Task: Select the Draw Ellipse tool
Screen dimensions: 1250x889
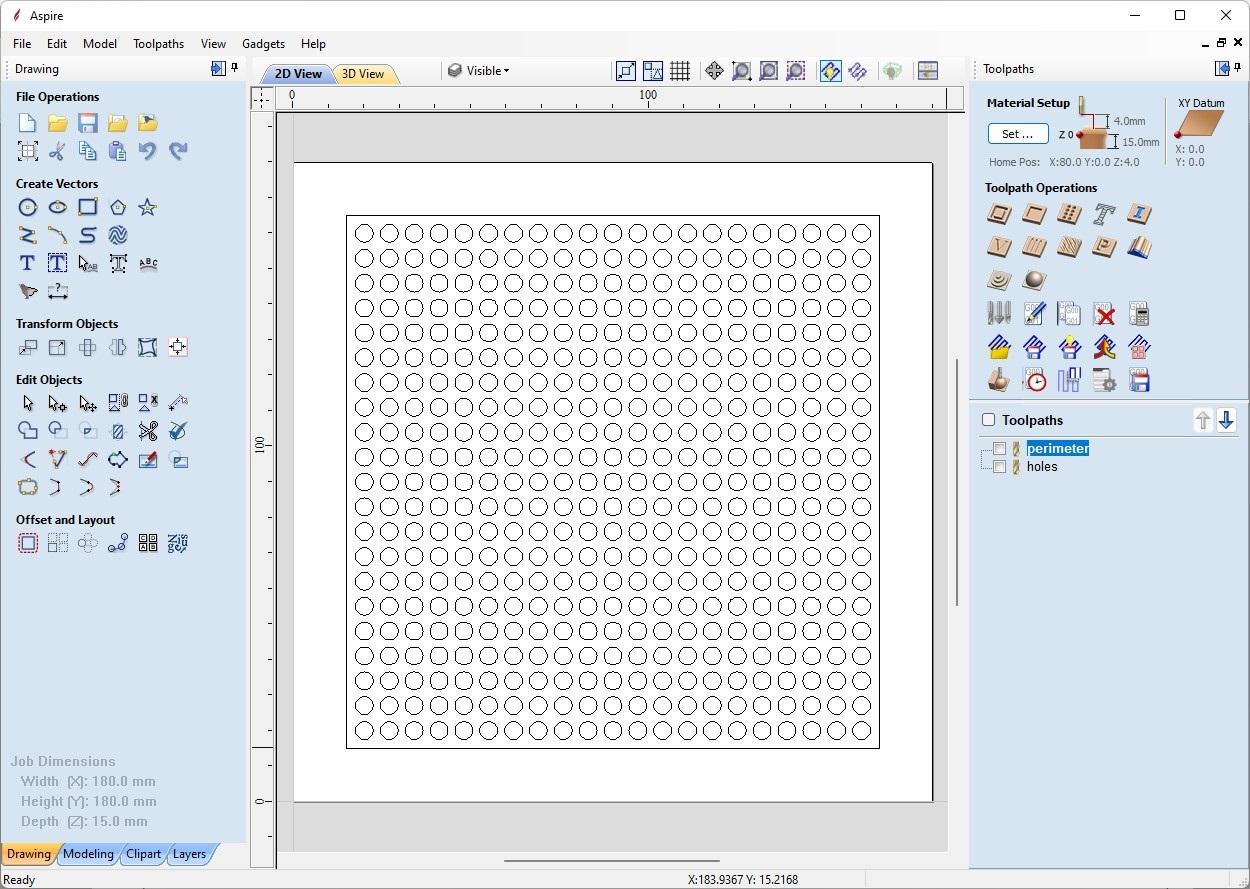Action: [57, 207]
